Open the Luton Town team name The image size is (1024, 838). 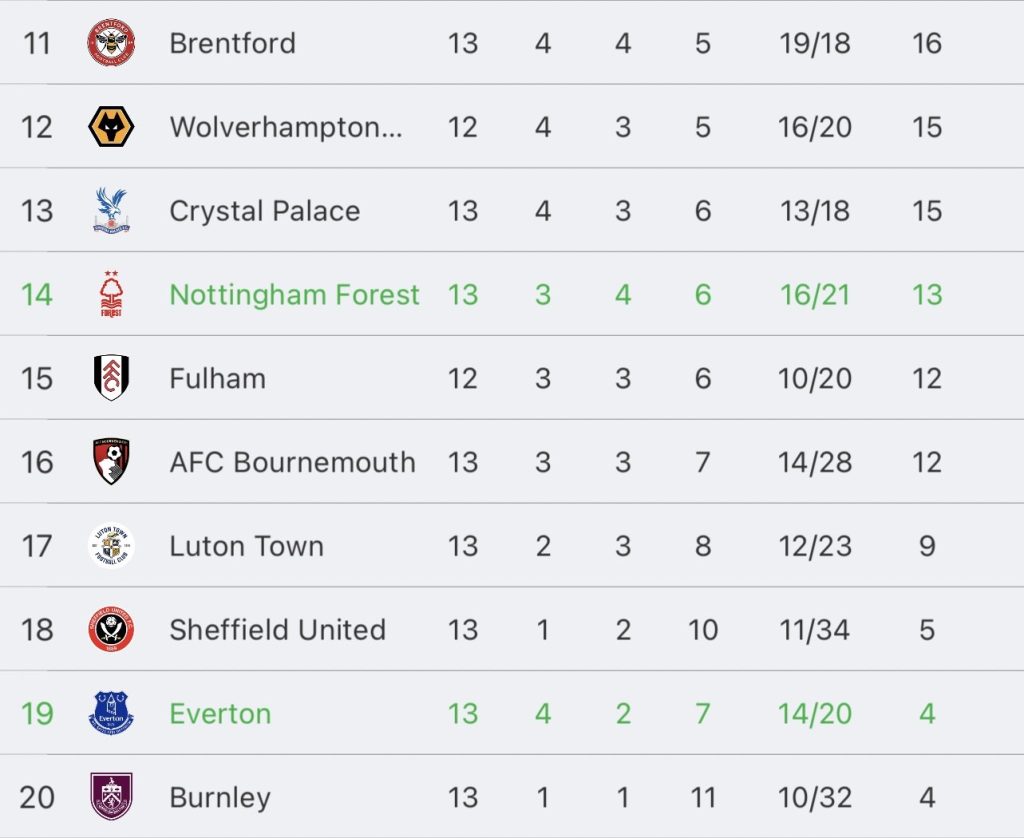[247, 546]
